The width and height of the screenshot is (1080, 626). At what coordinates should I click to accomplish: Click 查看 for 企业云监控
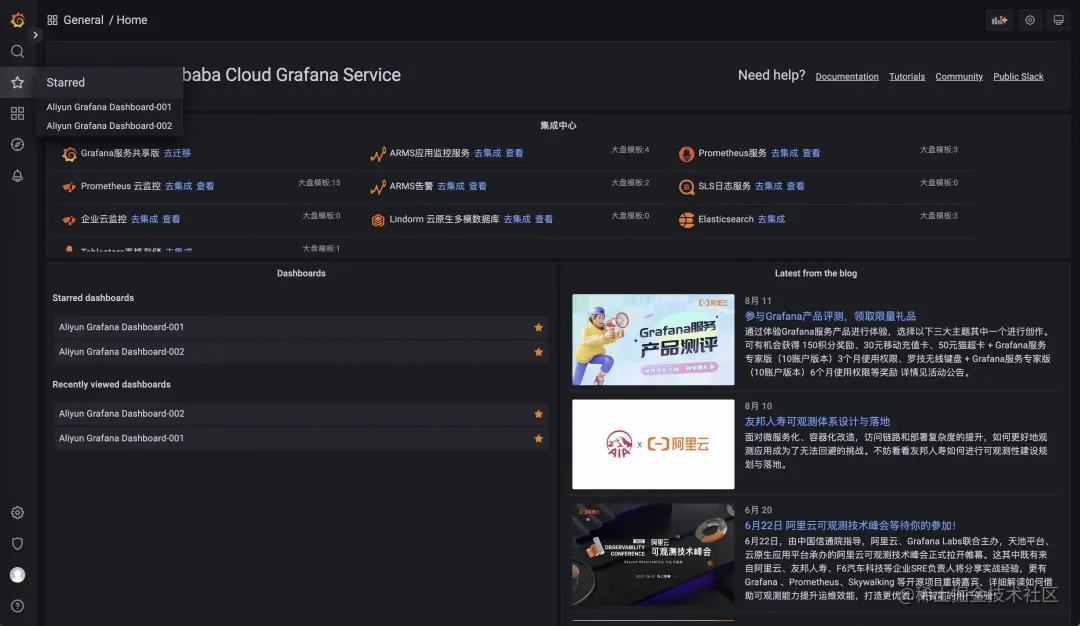(172, 219)
